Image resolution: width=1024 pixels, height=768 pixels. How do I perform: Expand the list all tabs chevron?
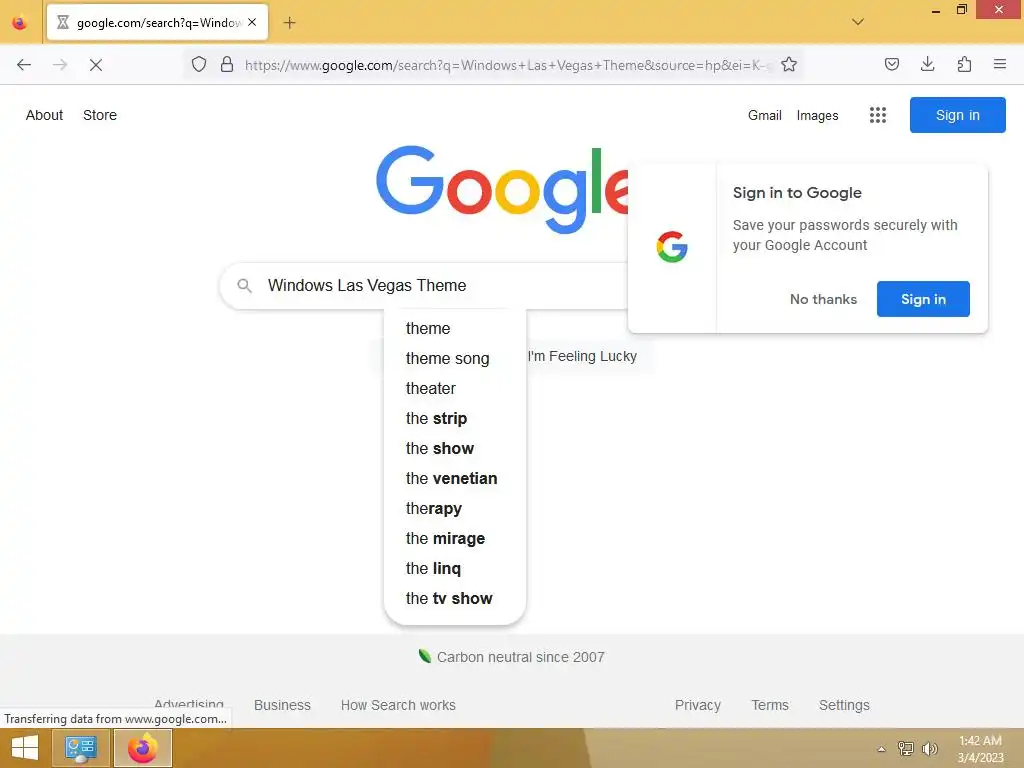point(858,22)
